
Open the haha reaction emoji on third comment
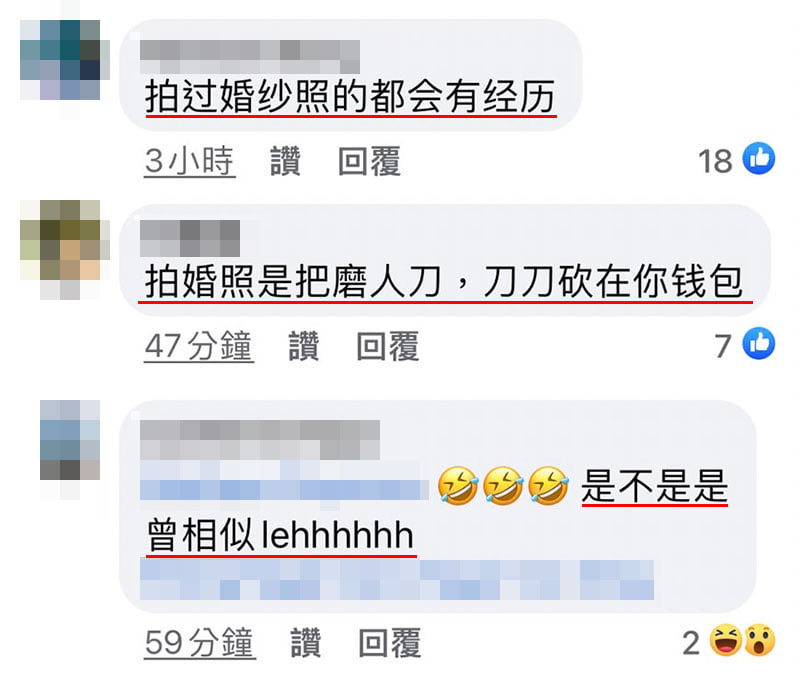click(x=726, y=640)
